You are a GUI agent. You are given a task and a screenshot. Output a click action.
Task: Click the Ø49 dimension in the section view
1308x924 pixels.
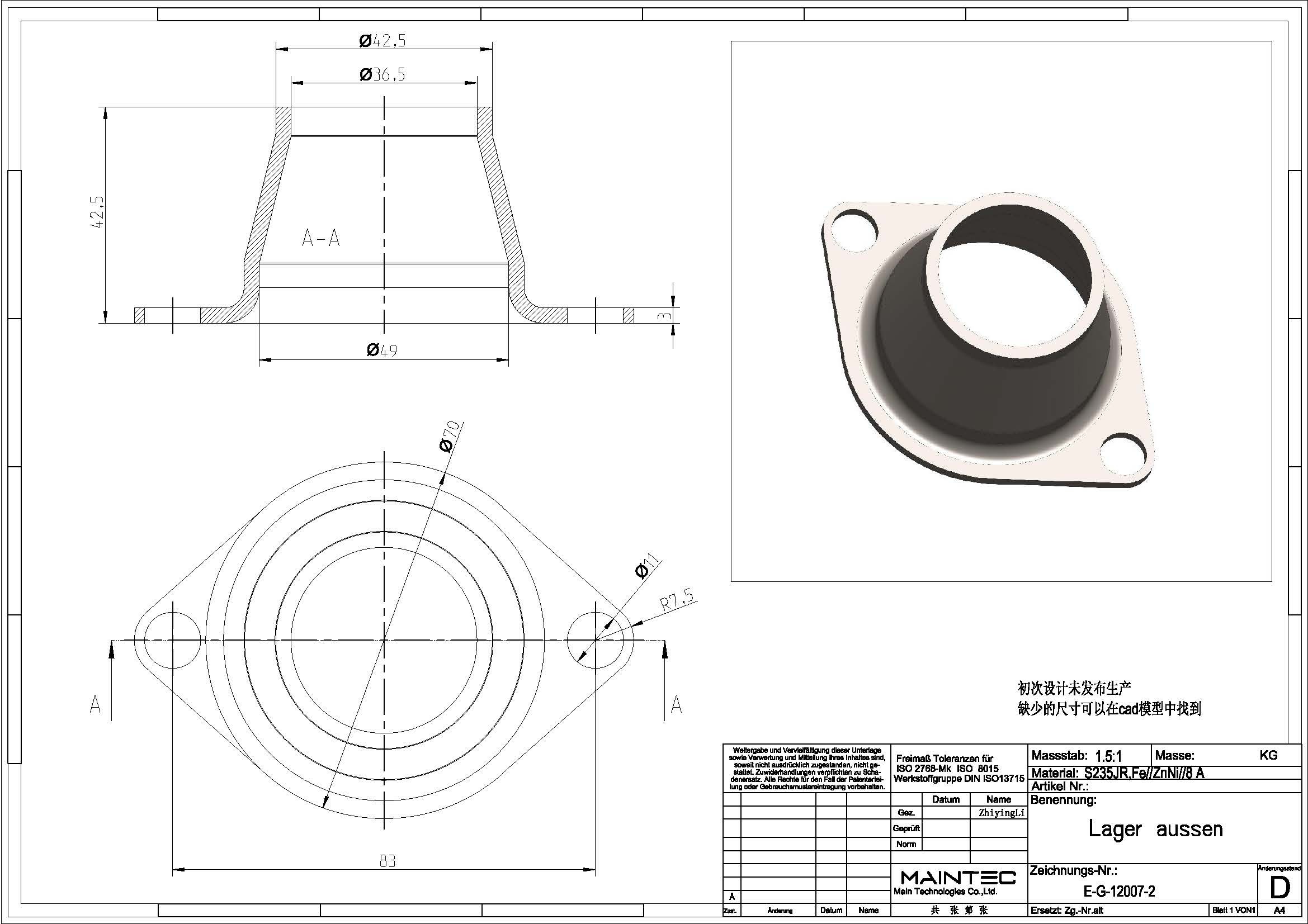tap(382, 350)
